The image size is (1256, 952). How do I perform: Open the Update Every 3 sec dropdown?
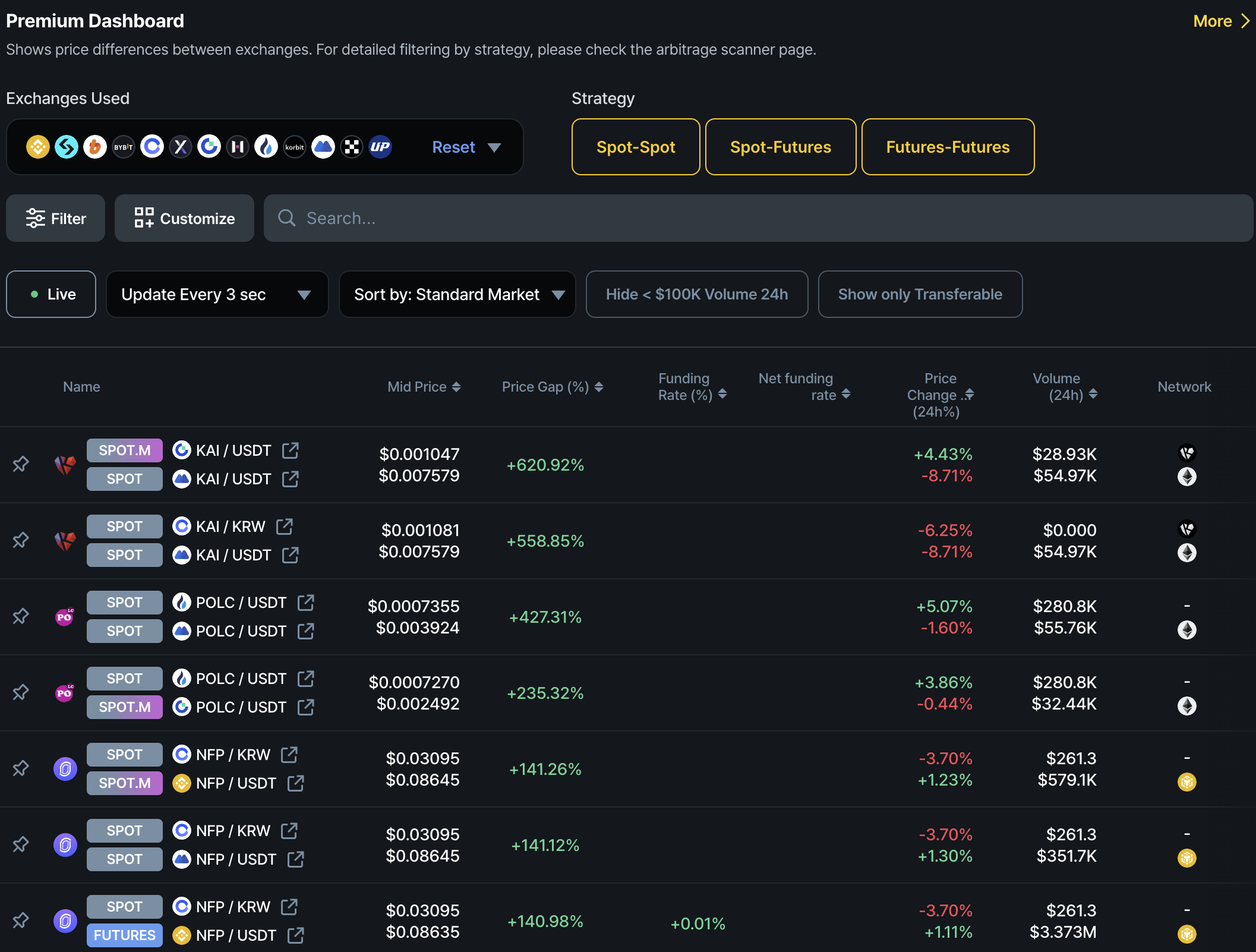click(x=217, y=294)
